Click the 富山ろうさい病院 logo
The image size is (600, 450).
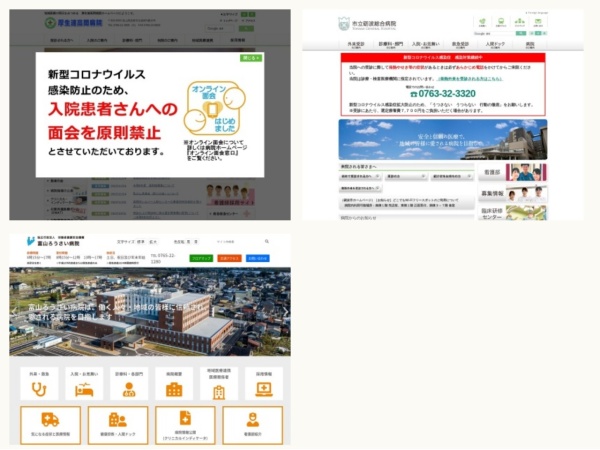(55, 241)
